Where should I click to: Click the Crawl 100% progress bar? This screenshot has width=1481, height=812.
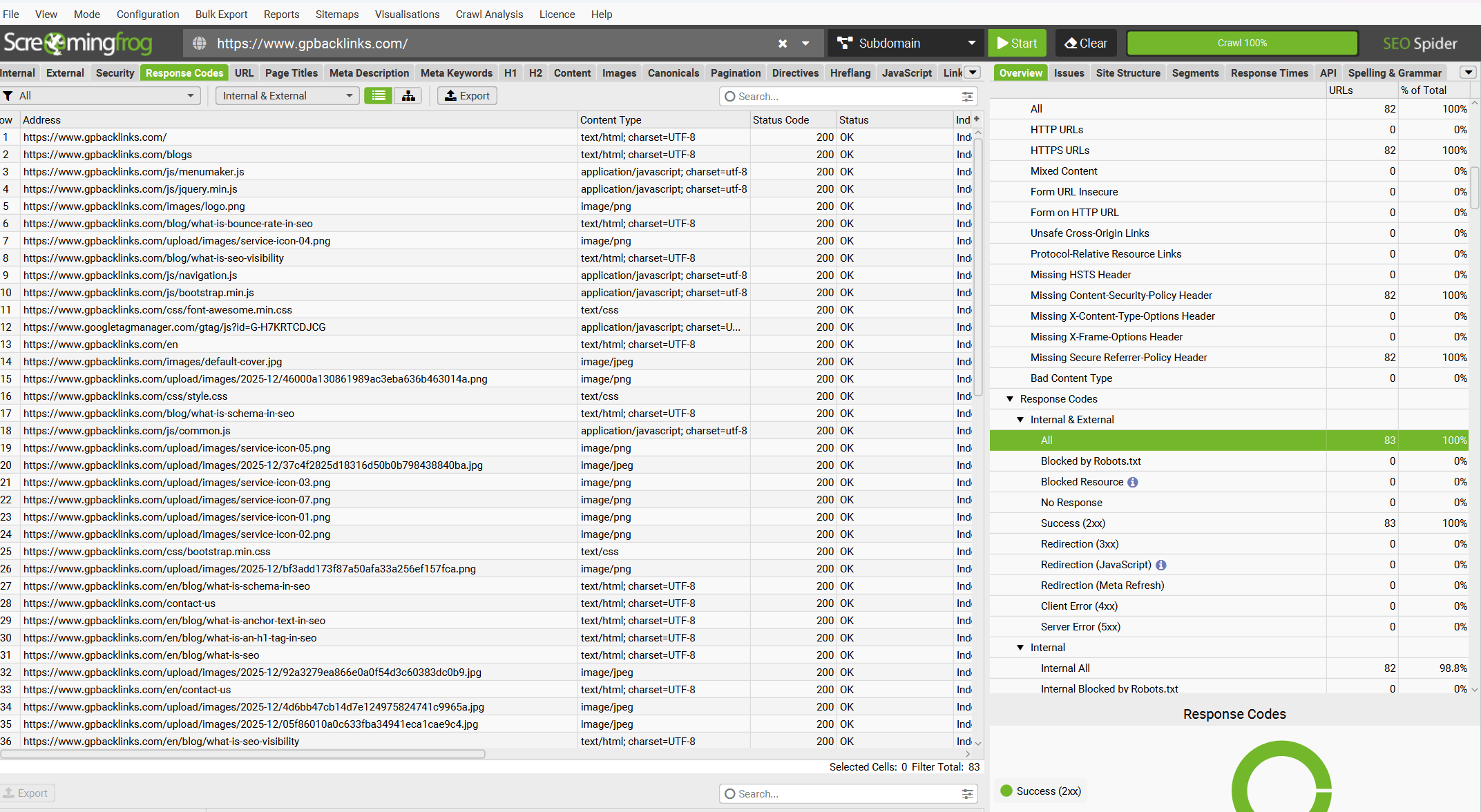click(1241, 43)
